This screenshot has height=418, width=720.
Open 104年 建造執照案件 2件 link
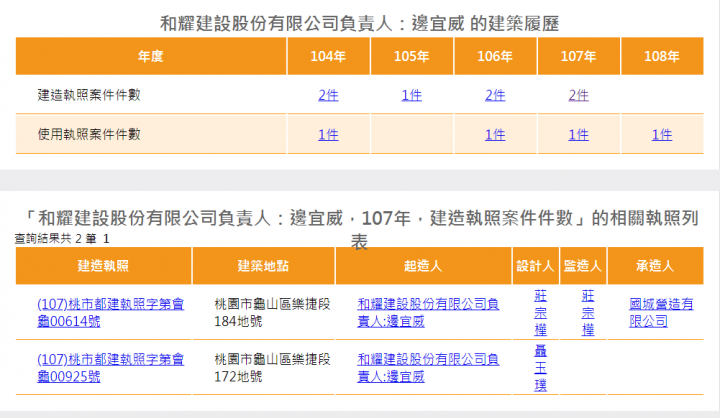pos(328,95)
